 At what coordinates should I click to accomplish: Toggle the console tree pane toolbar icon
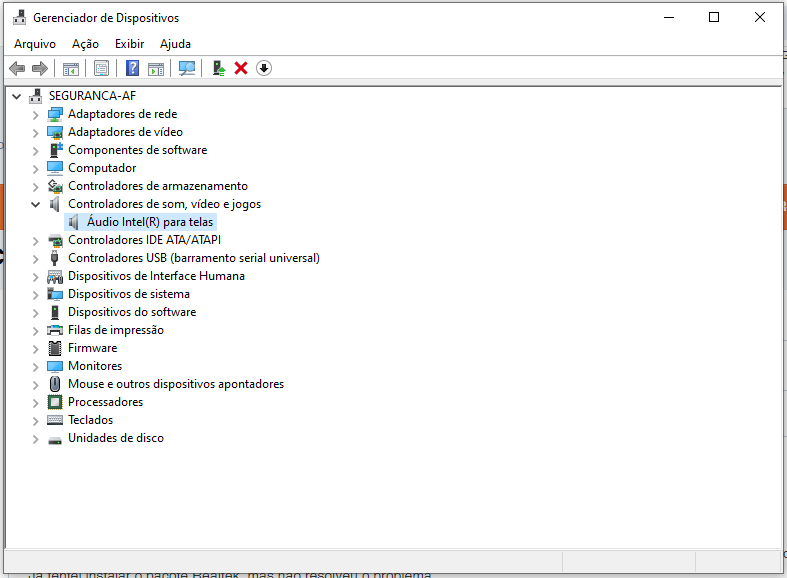71,68
